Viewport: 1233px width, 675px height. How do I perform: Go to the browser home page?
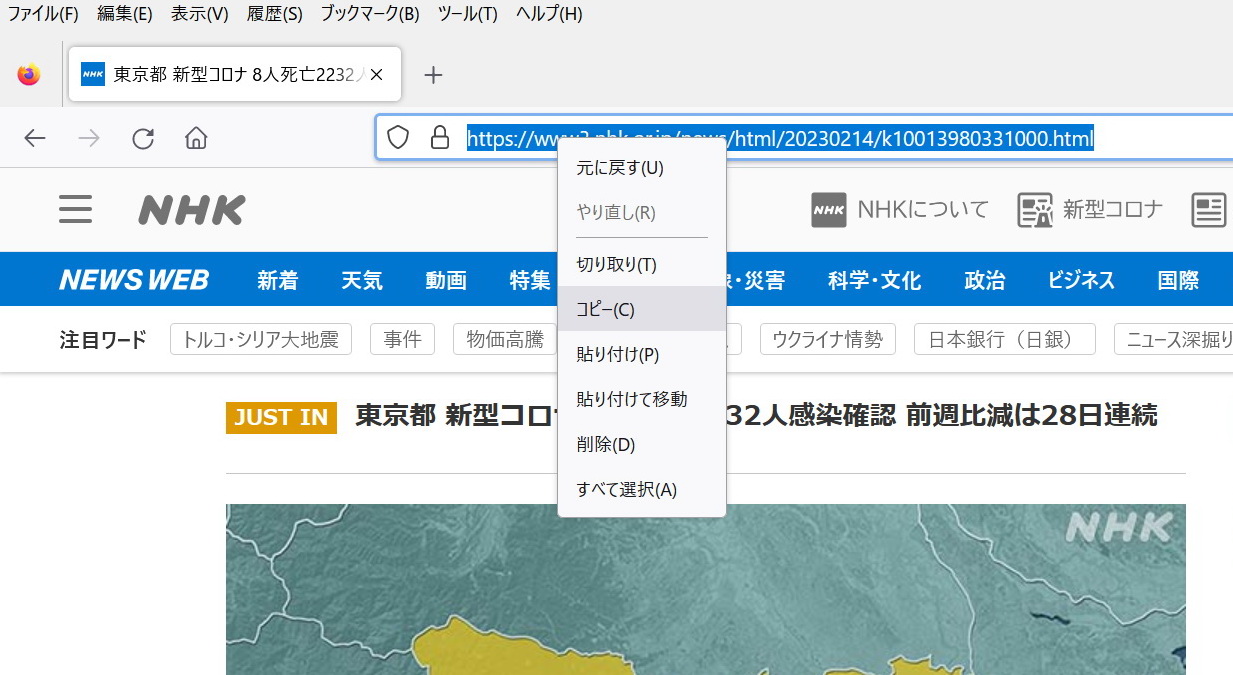(x=196, y=138)
